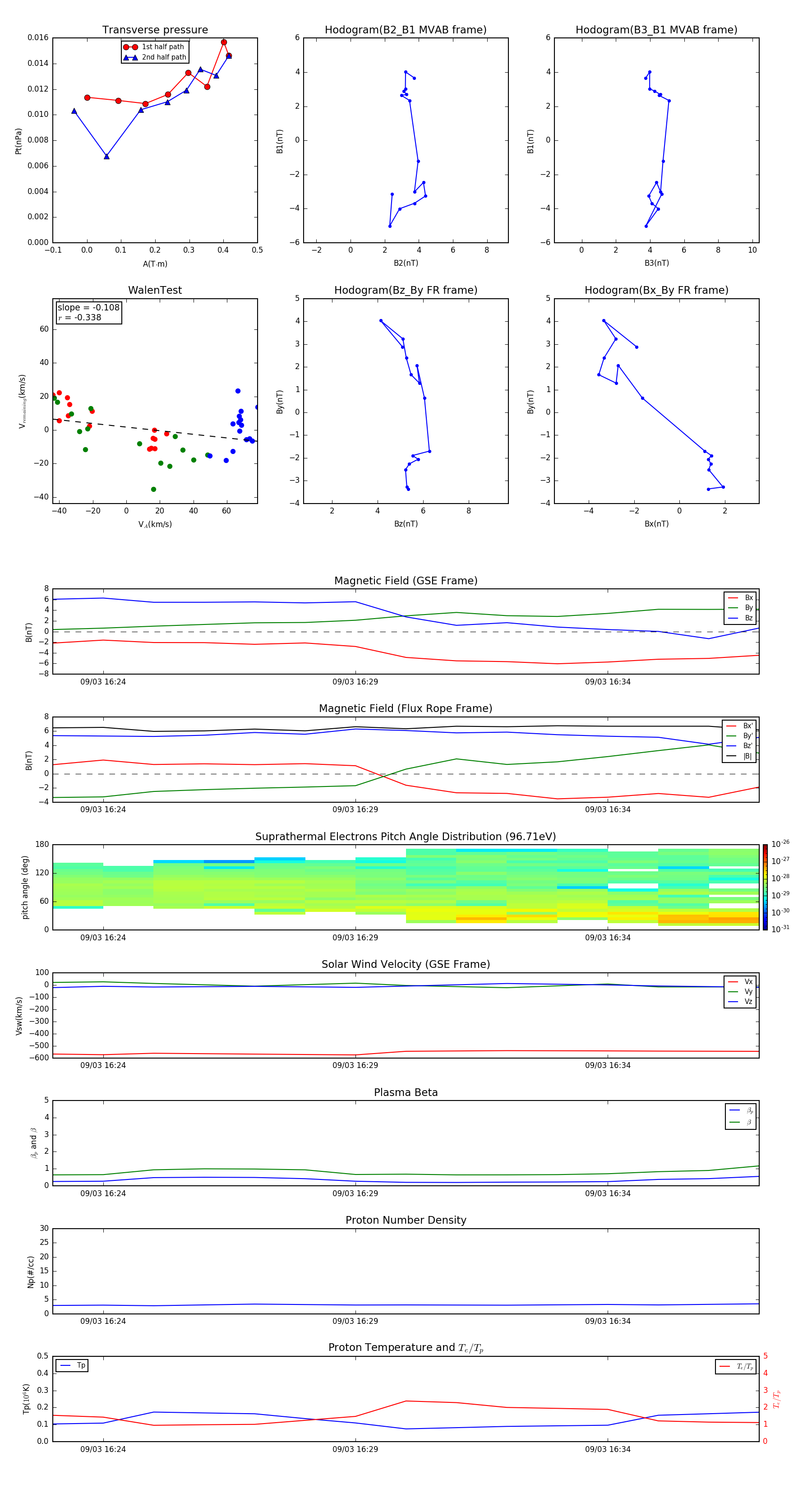812x1489 pixels.
Task: Click the 'V_A(km/s)' x-axis label
Action: coord(155,524)
